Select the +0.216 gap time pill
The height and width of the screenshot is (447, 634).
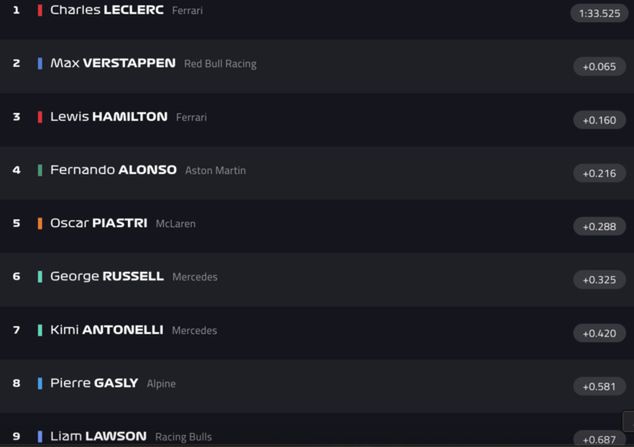click(599, 173)
